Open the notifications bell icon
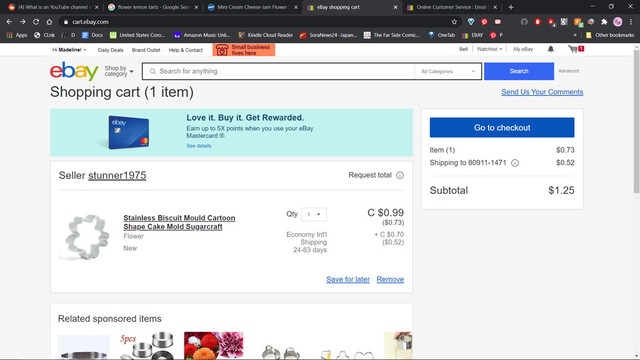 [551, 49]
